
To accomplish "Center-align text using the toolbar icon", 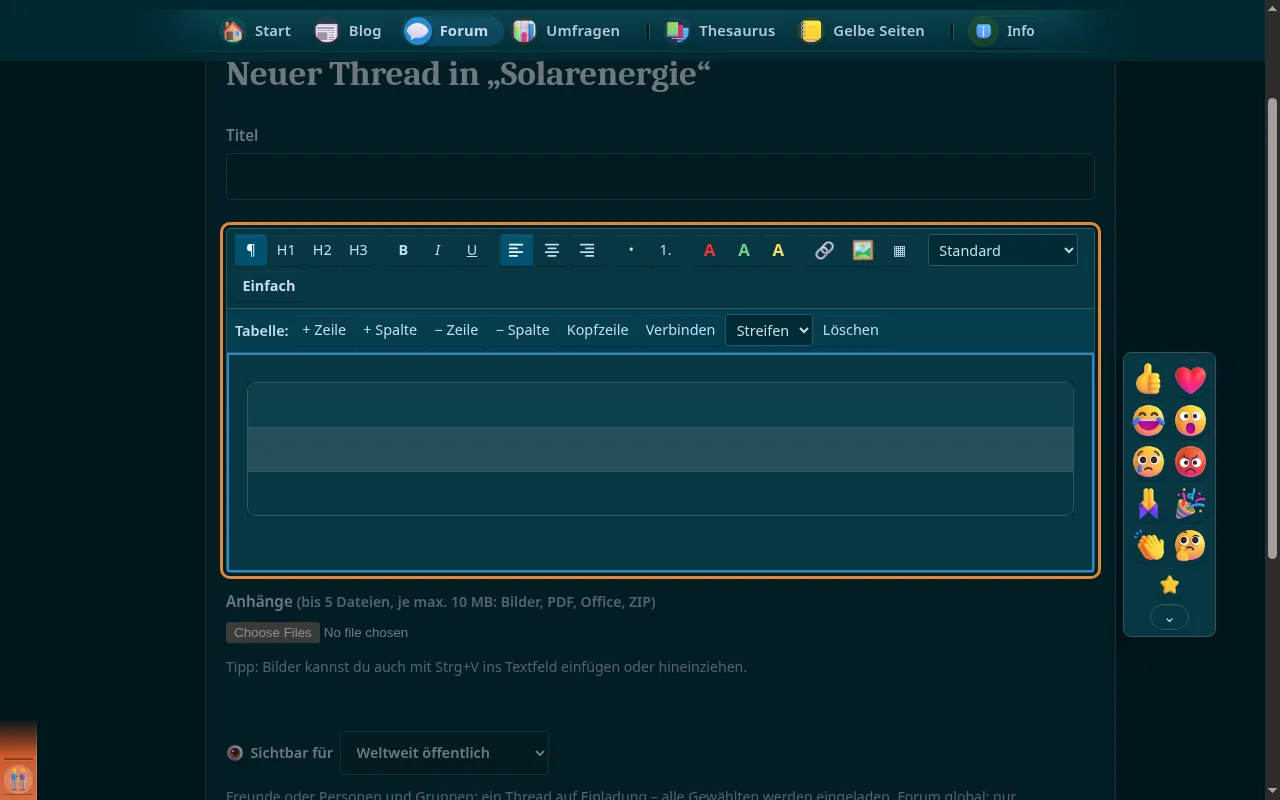I will (x=551, y=250).
